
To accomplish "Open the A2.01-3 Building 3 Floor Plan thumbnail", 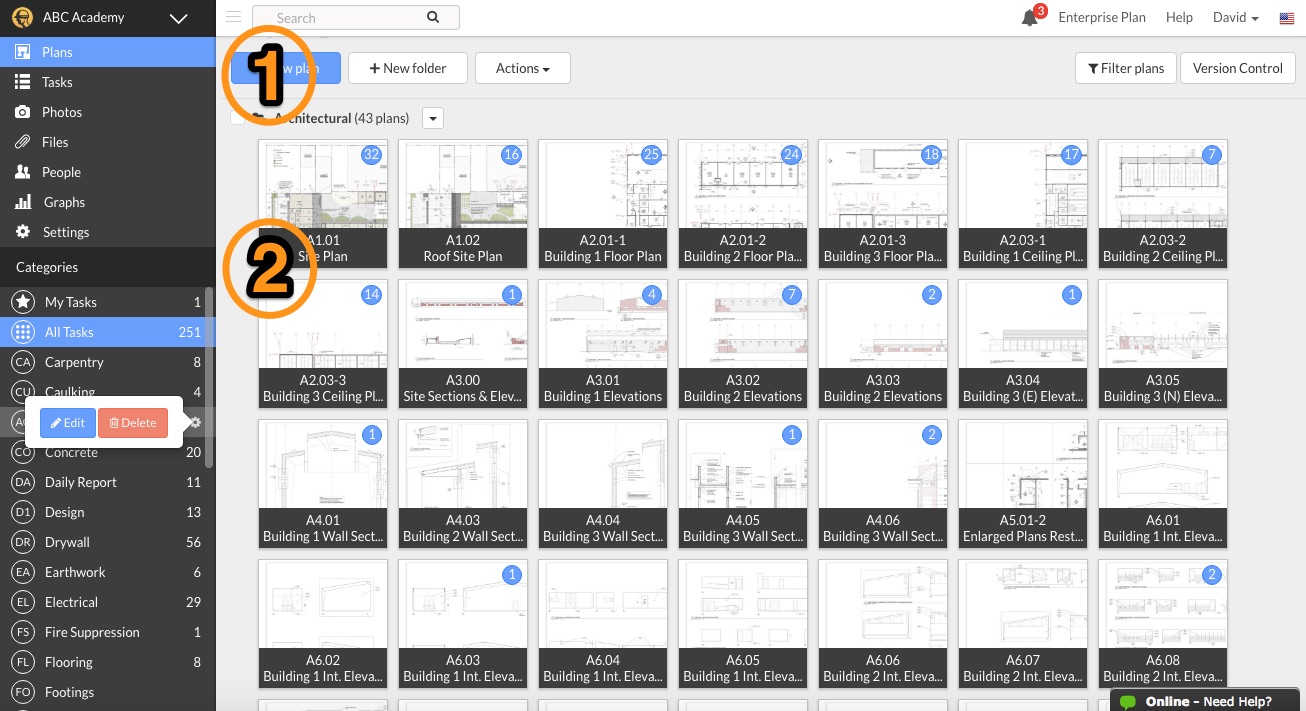I will tap(883, 204).
